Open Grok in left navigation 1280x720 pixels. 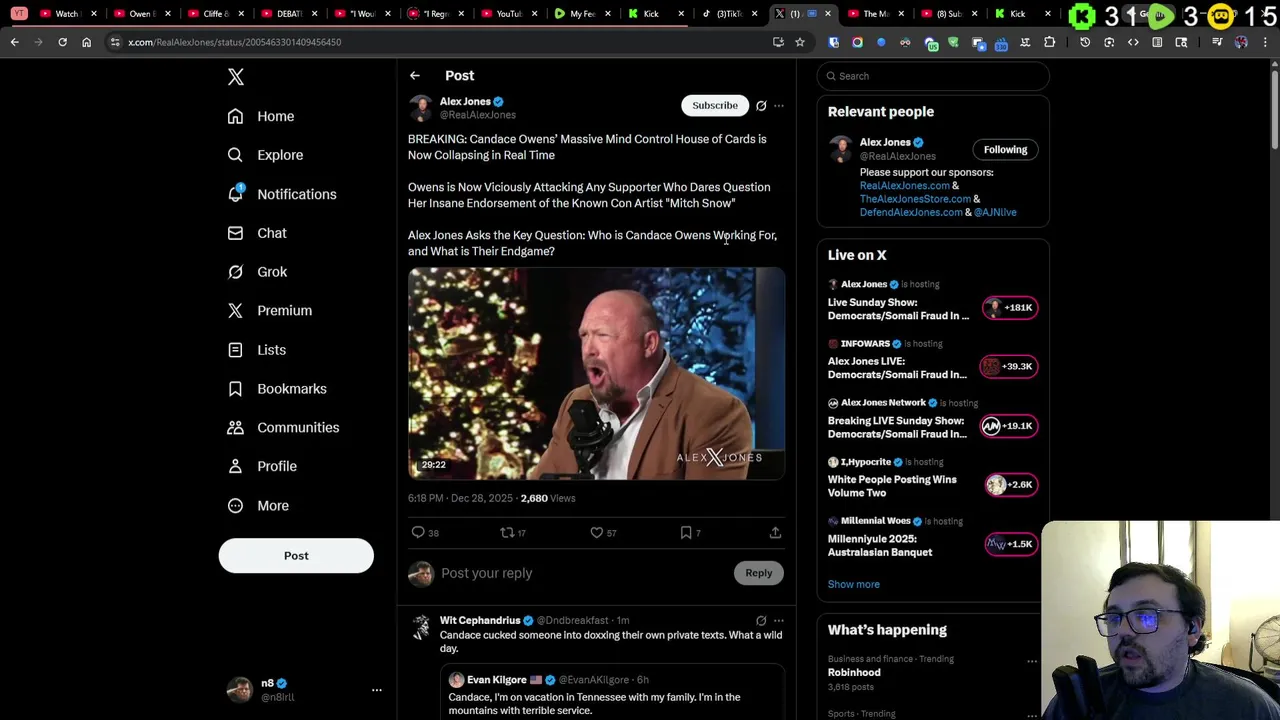pyautogui.click(x=257, y=272)
